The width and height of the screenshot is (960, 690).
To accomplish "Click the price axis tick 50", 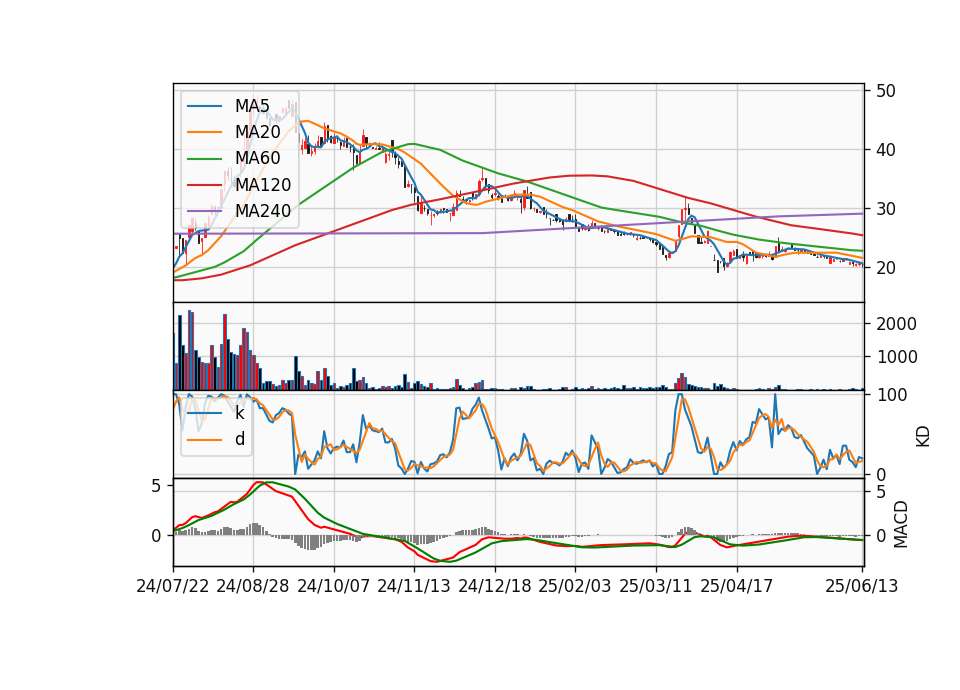I will tap(885, 91).
